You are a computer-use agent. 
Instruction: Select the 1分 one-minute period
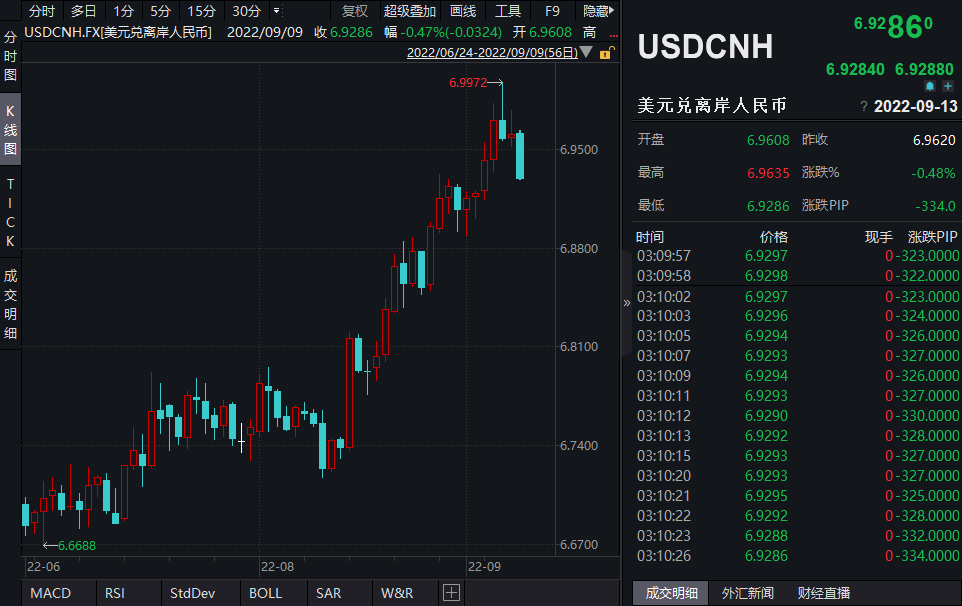(123, 10)
